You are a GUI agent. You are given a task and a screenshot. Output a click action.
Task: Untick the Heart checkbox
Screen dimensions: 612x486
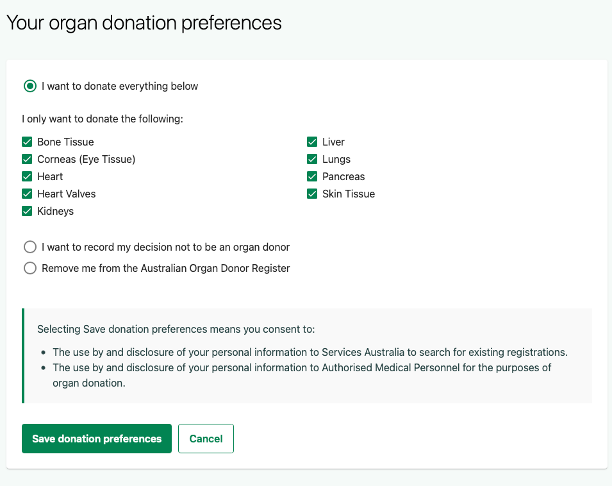click(x=27, y=177)
